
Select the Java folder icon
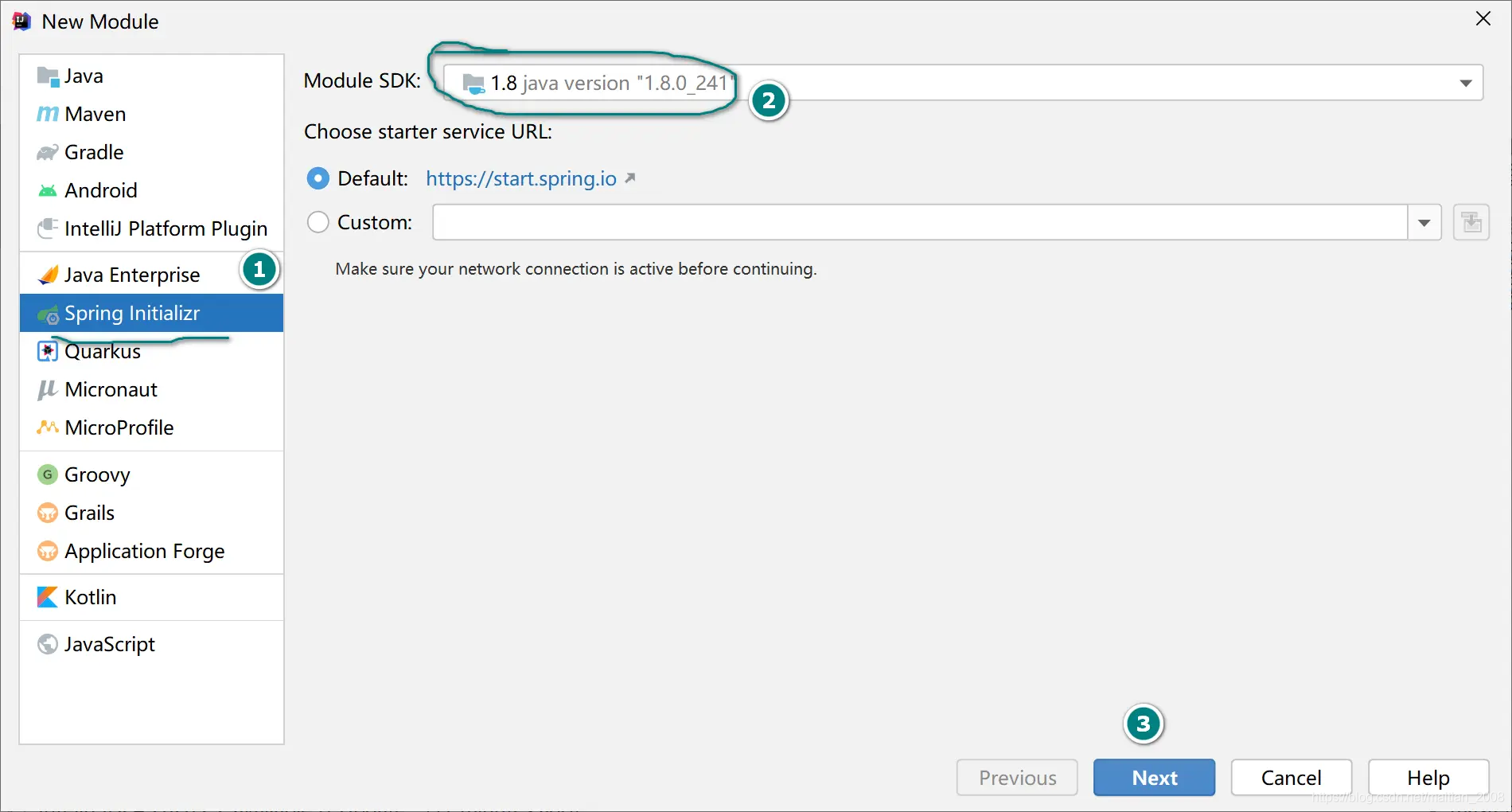click(x=48, y=76)
